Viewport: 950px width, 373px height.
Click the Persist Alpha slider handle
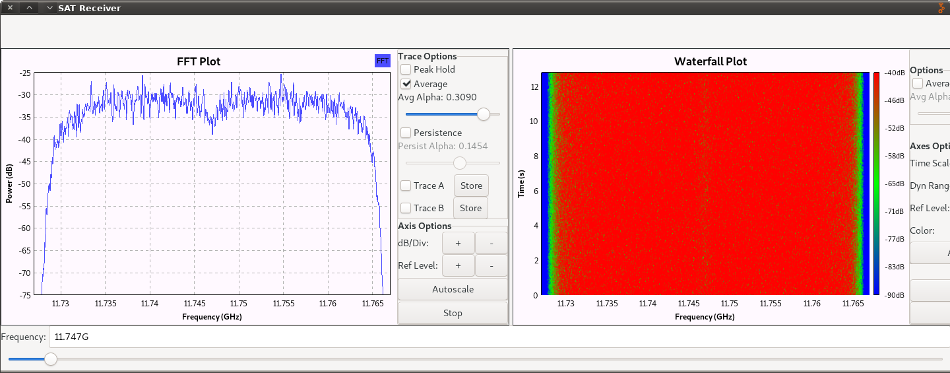pos(460,163)
